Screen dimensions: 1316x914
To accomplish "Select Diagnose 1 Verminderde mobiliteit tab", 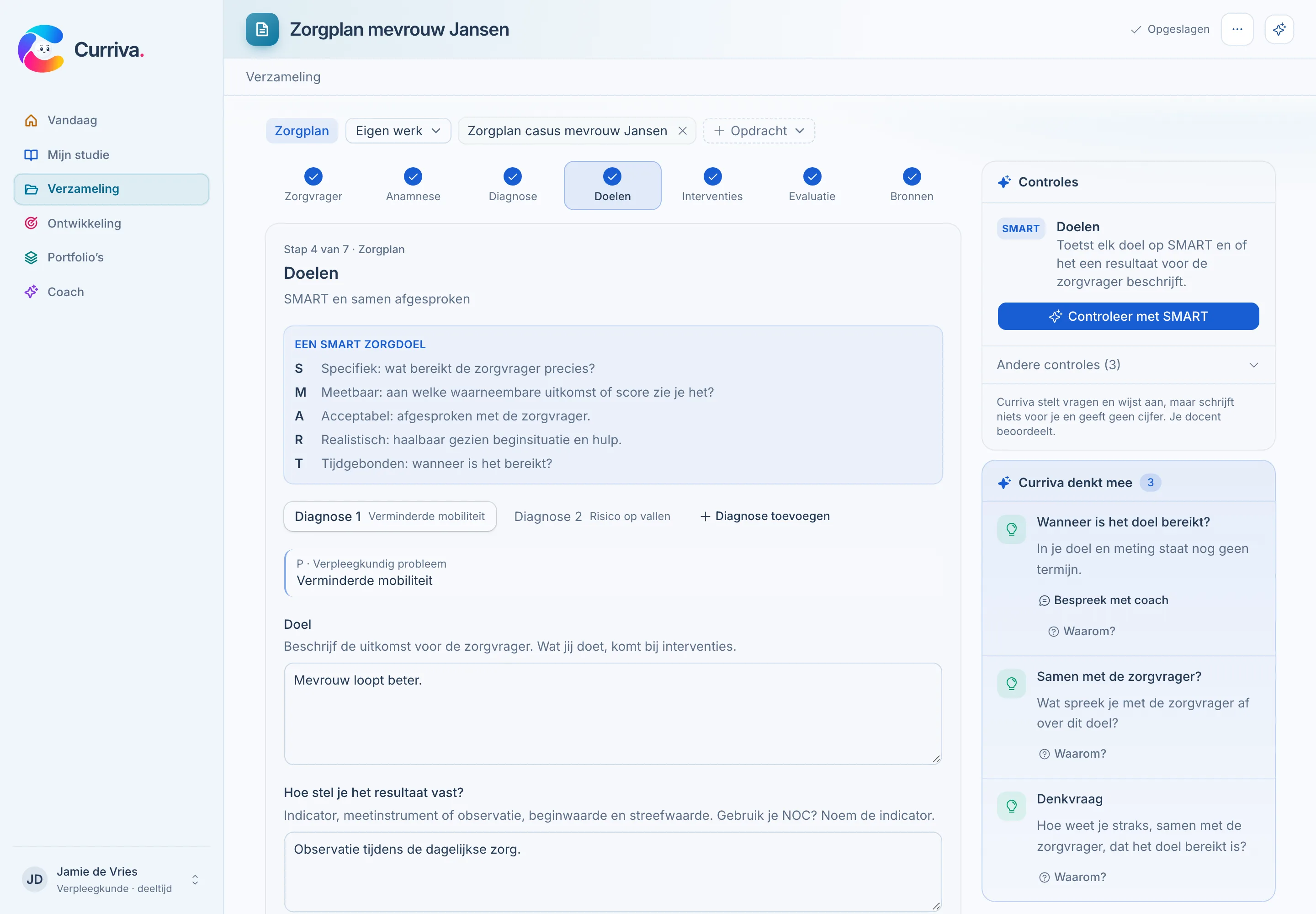I will point(390,516).
